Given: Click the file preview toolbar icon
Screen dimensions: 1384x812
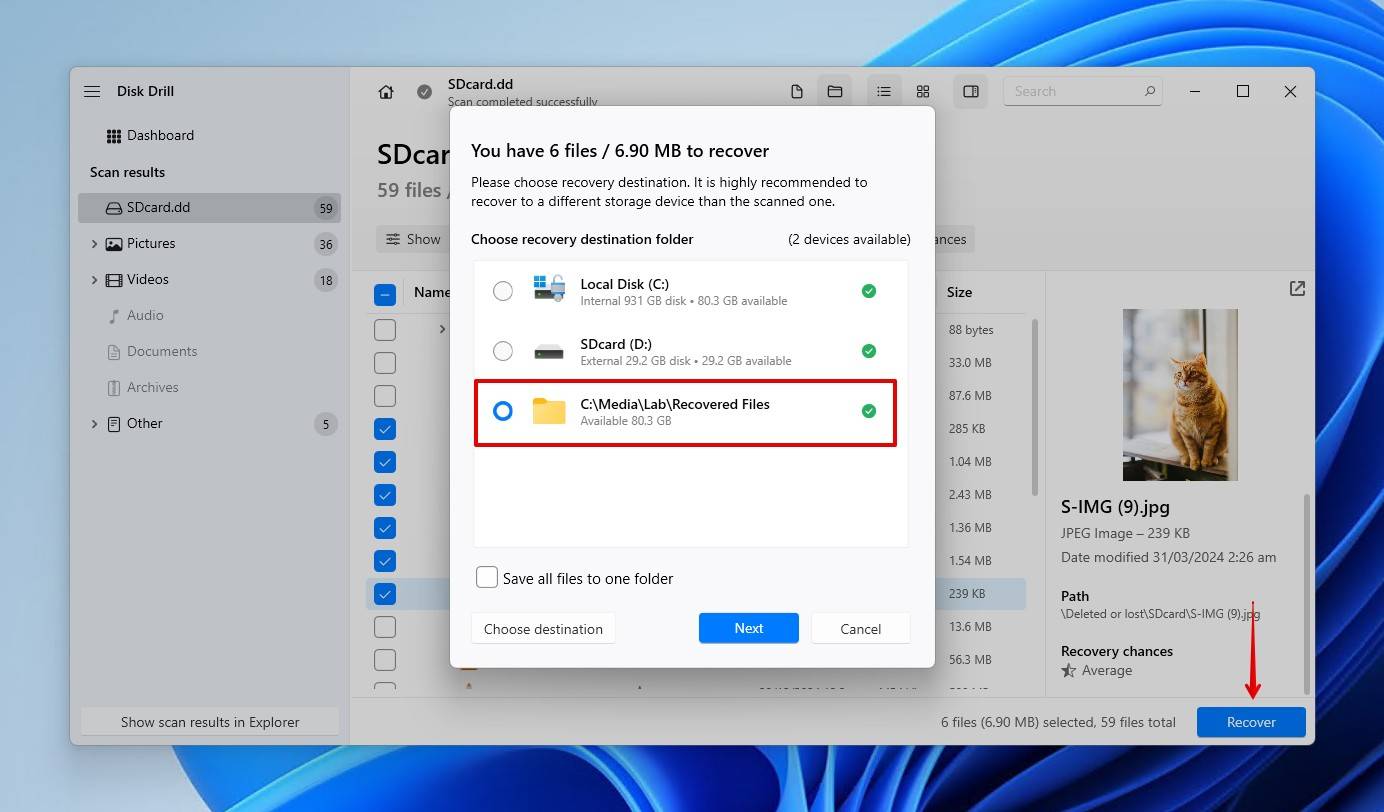Looking at the screenshot, I should pyautogui.click(x=797, y=91).
